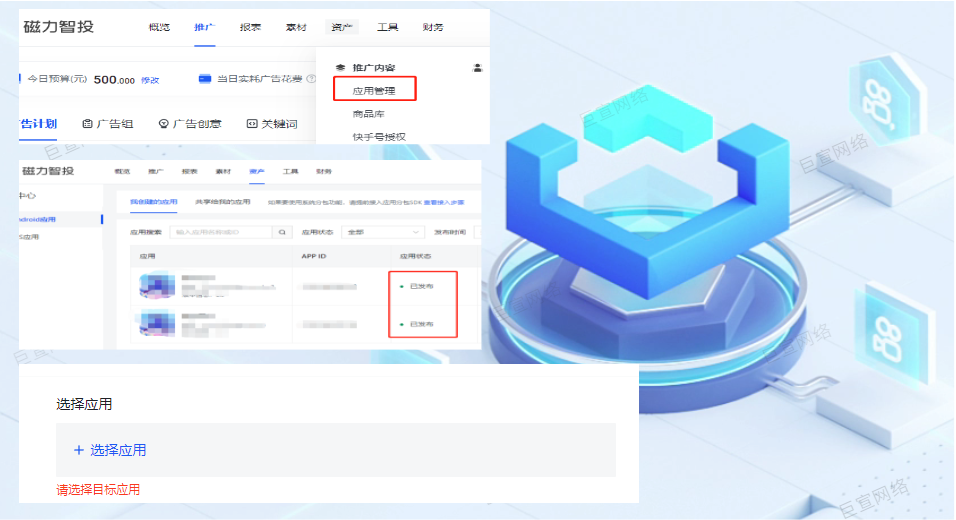Choose 应用管理 in the 资产 dropdown menu
The width and height of the screenshot is (956, 520).
pyautogui.click(x=374, y=90)
